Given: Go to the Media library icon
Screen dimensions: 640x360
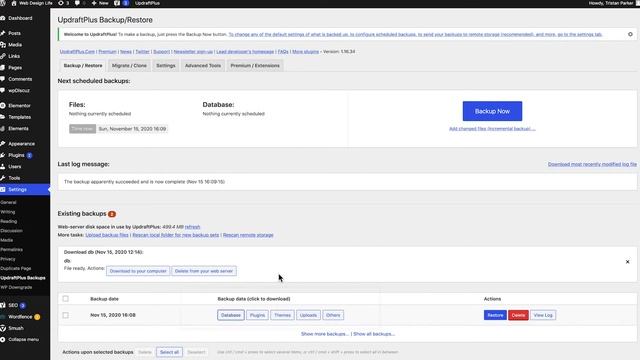Looking at the screenshot, I should (x=3, y=44).
